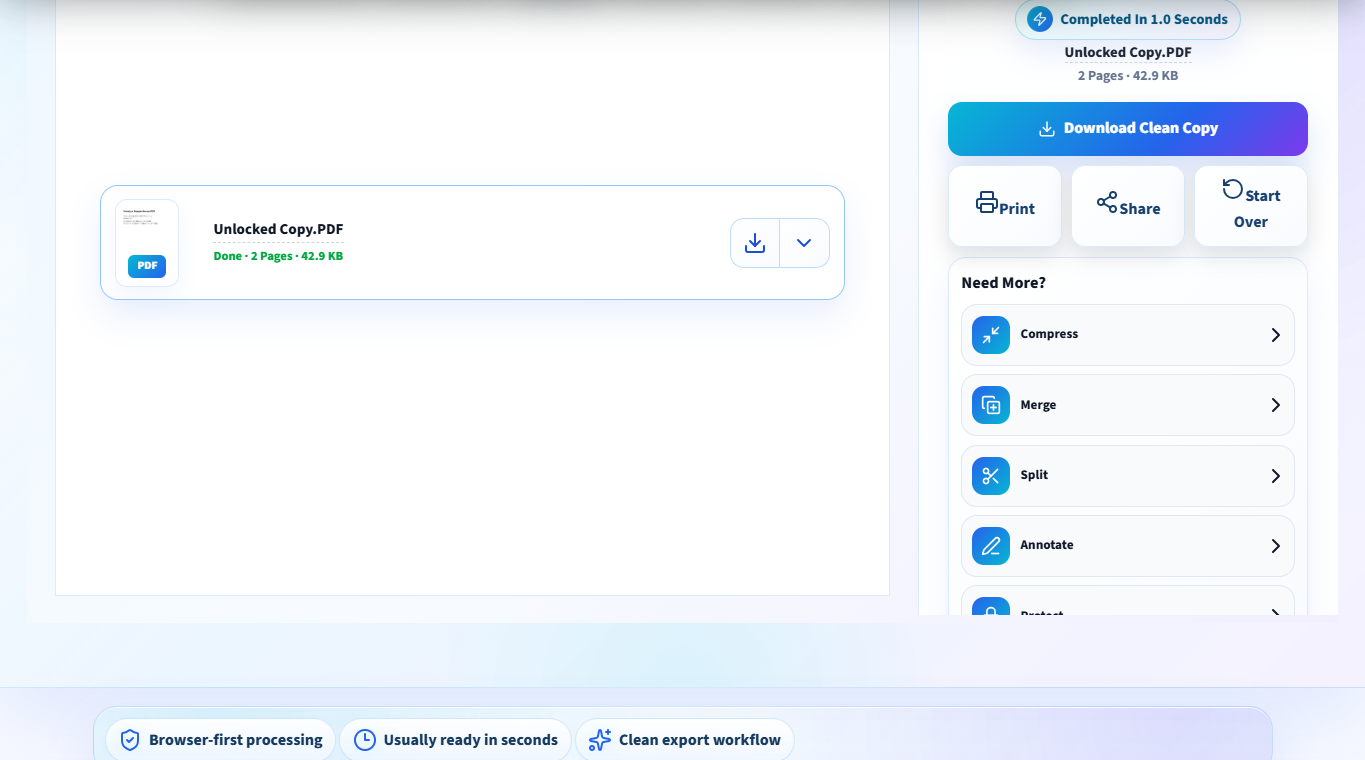Image resolution: width=1365 pixels, height=760 pixels.
Task: Click 'Clean export workflow' label
Action: tap(699, 740)
